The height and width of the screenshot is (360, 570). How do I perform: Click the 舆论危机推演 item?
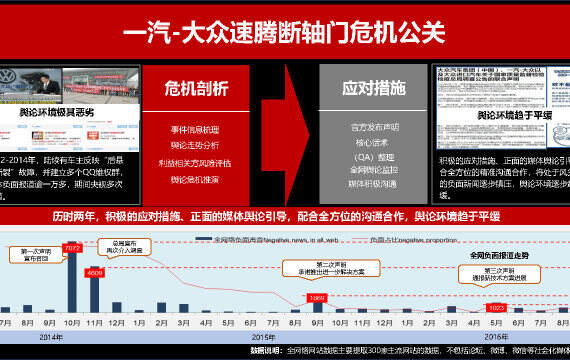195,180
